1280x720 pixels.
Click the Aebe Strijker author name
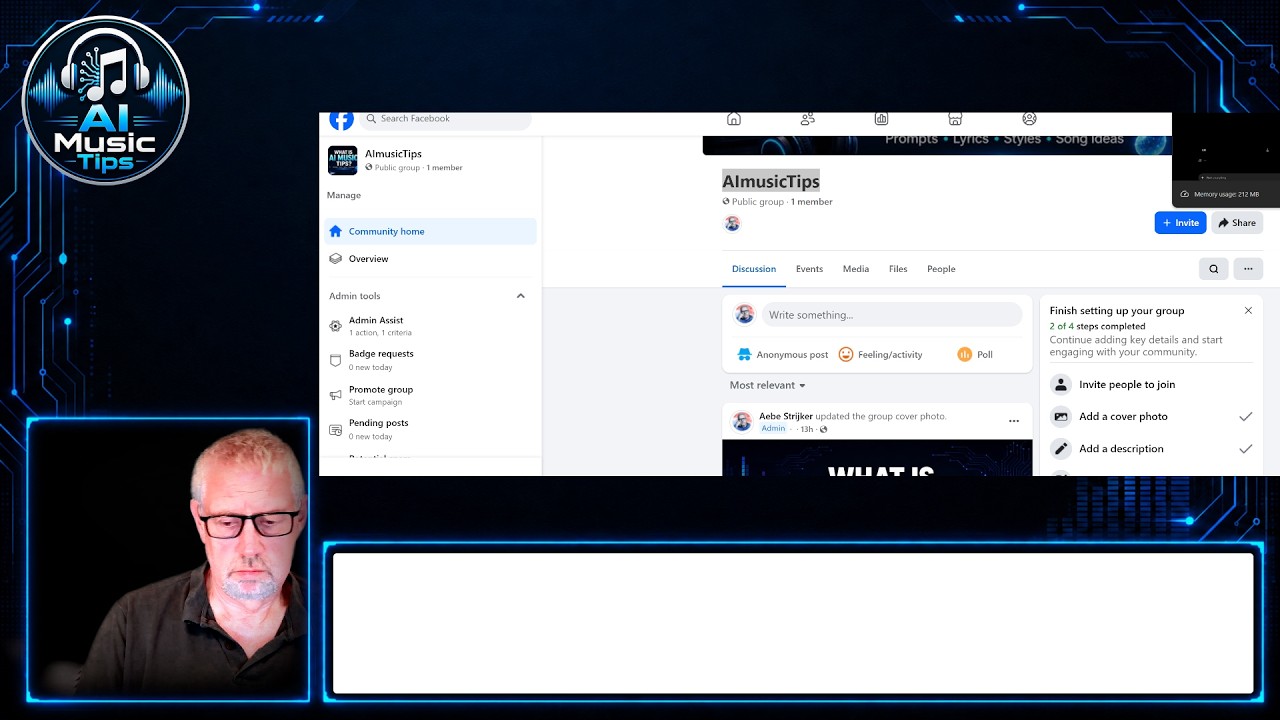786,416
